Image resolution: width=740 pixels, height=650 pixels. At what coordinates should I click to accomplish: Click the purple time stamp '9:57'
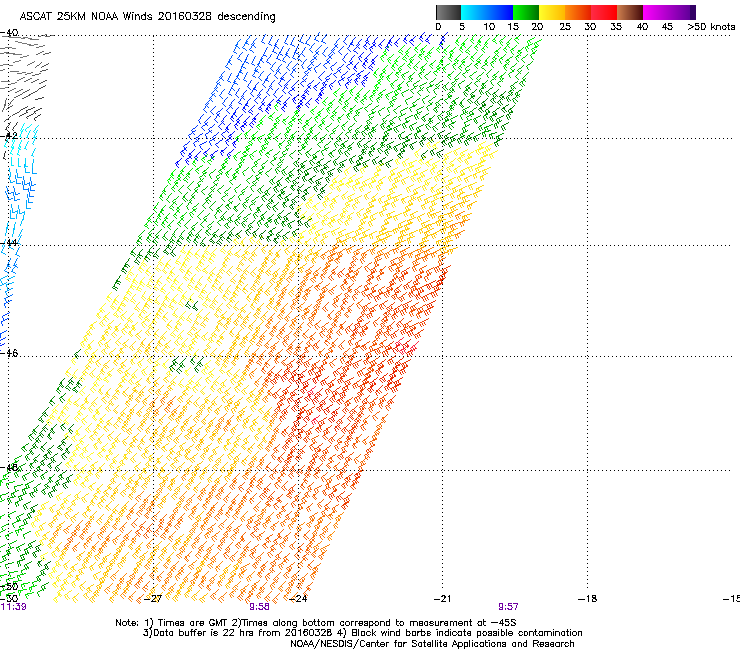[508, 607]
